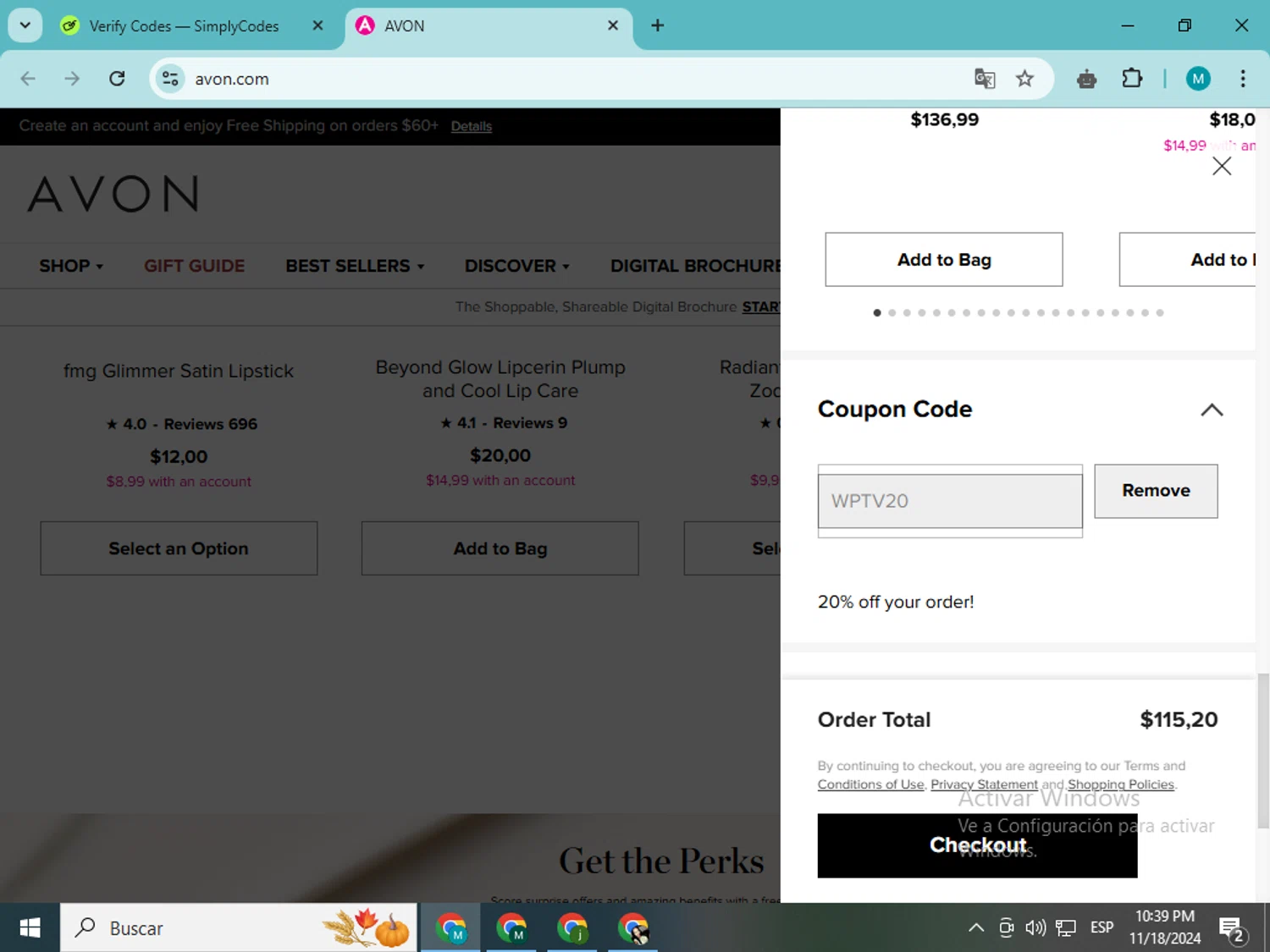
Task: Open the Windows Start menu
Action: point(30,927)
